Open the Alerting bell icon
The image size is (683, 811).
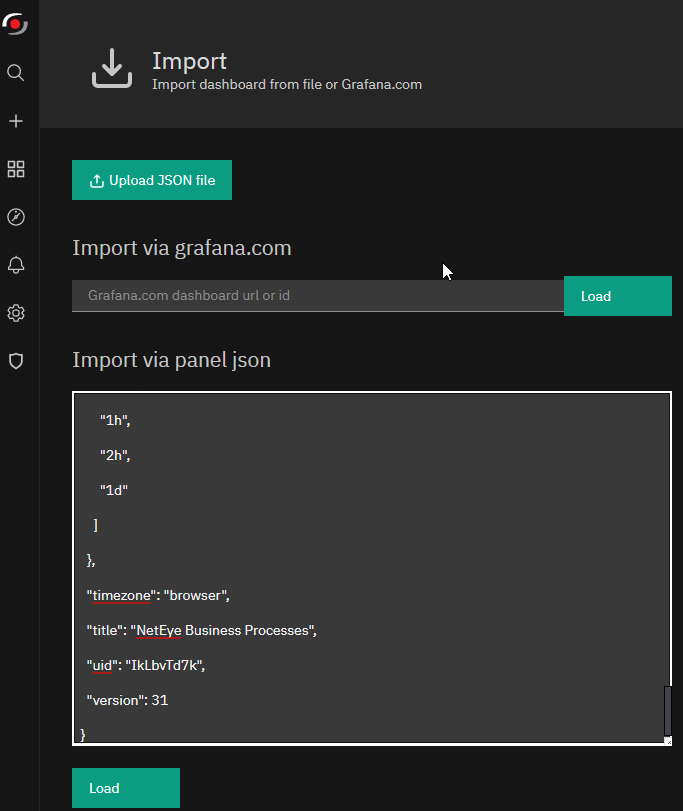pos(16,265)
